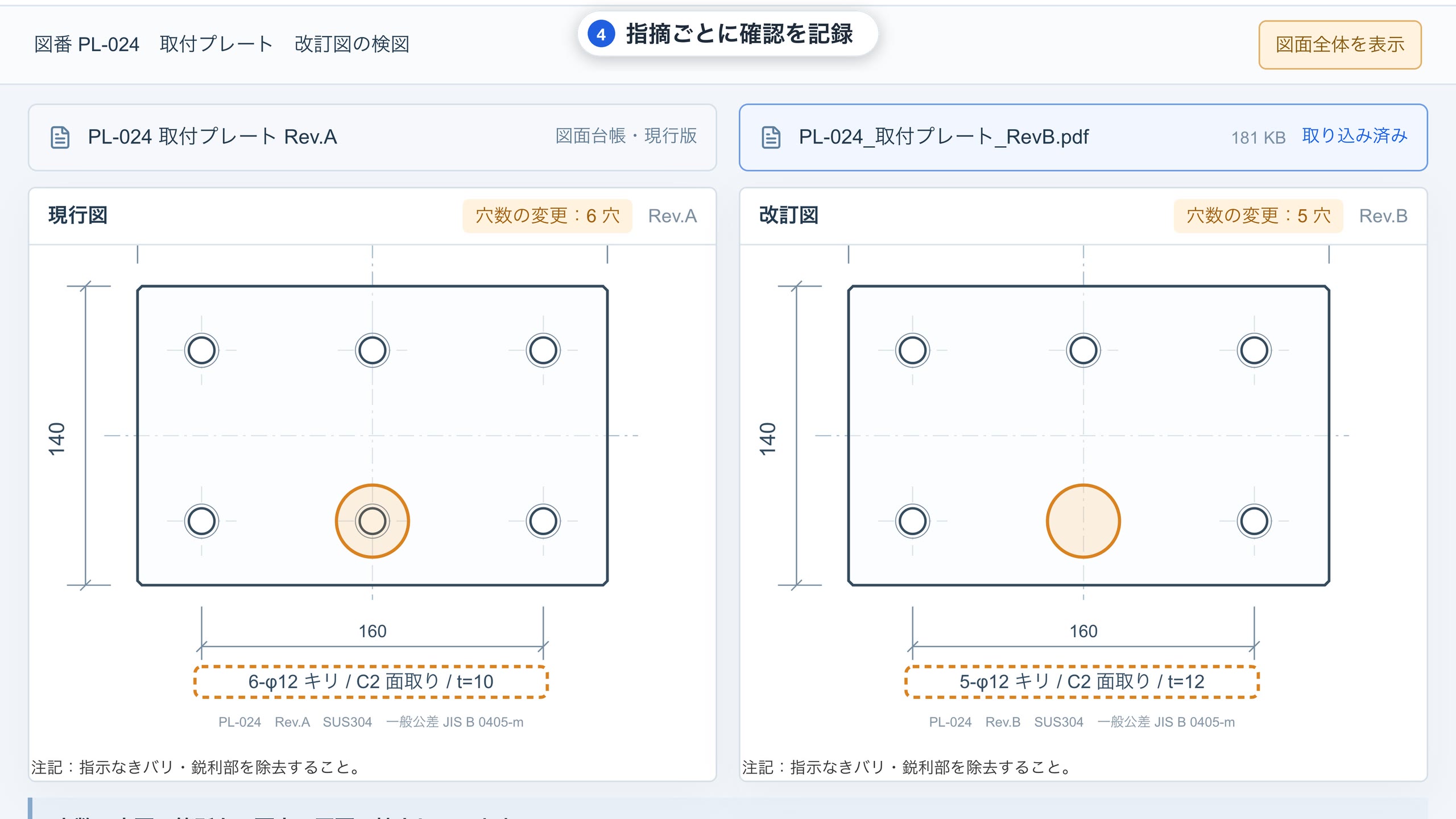Click the 注記 note under 改訂図
The width and height of the screenshot is (1456, 819).
(x=908, y=767)
